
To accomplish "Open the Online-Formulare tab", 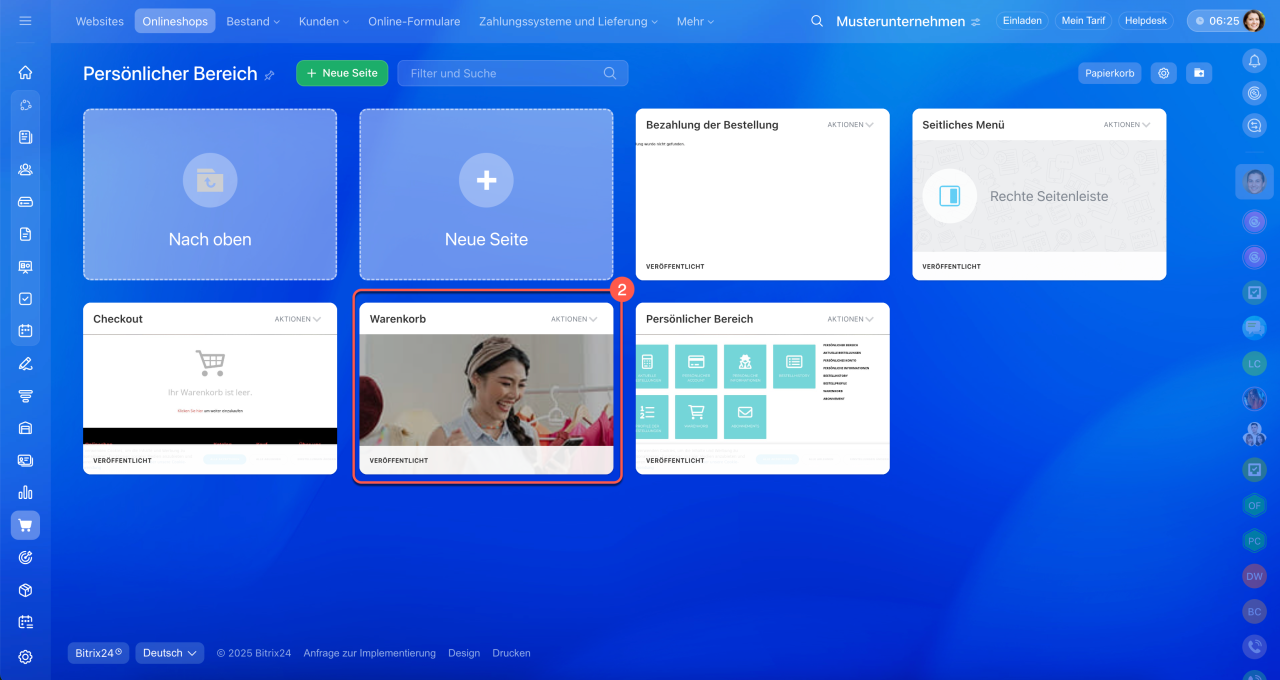I will [x=414, y=21].
